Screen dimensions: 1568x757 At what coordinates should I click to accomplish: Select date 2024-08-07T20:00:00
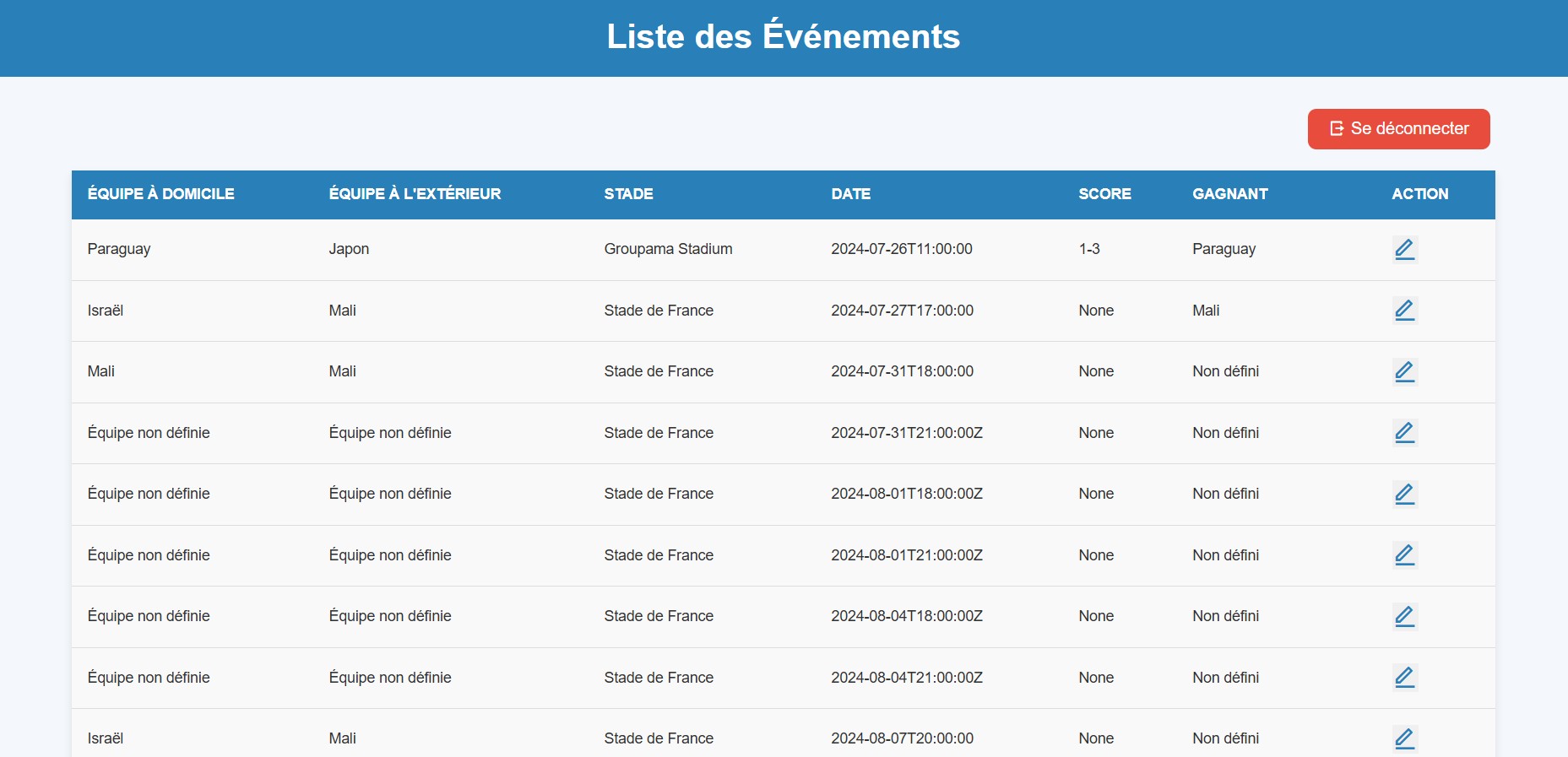click(902, 738)
